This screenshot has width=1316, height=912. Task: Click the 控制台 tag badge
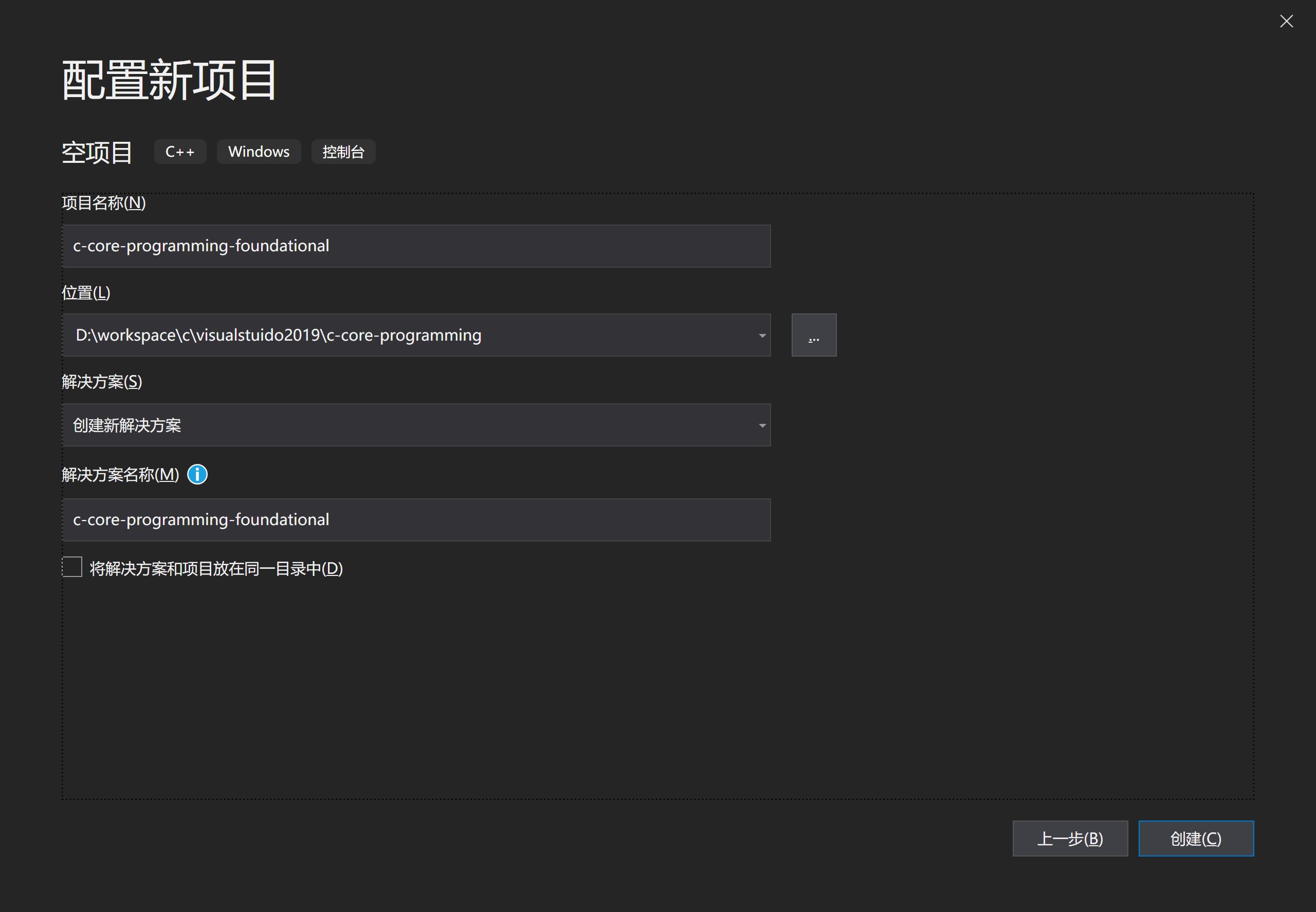click(x=343, y=152)
